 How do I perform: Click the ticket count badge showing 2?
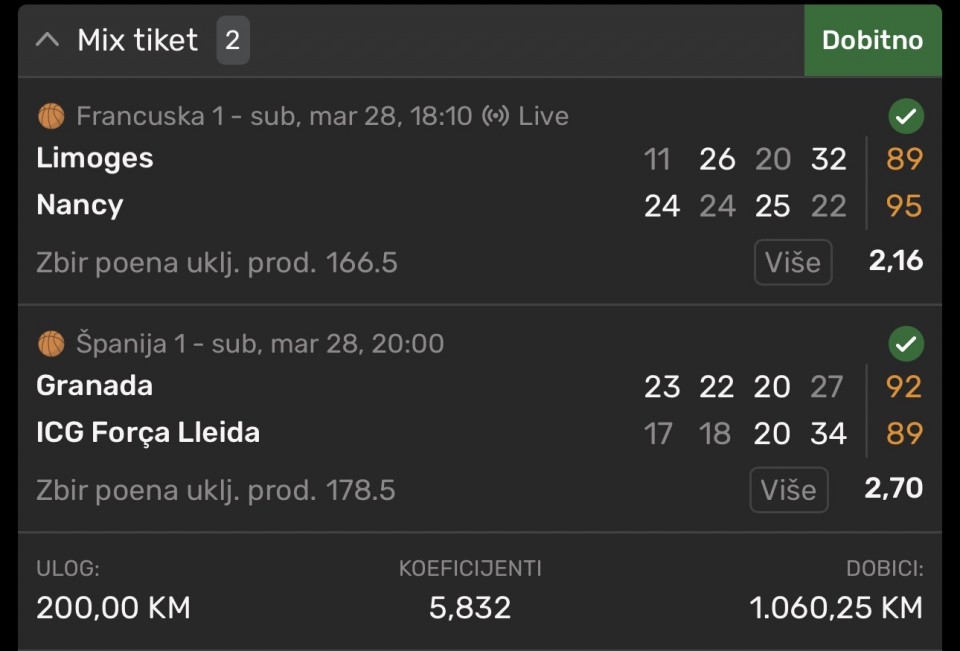tap(232, 40)
